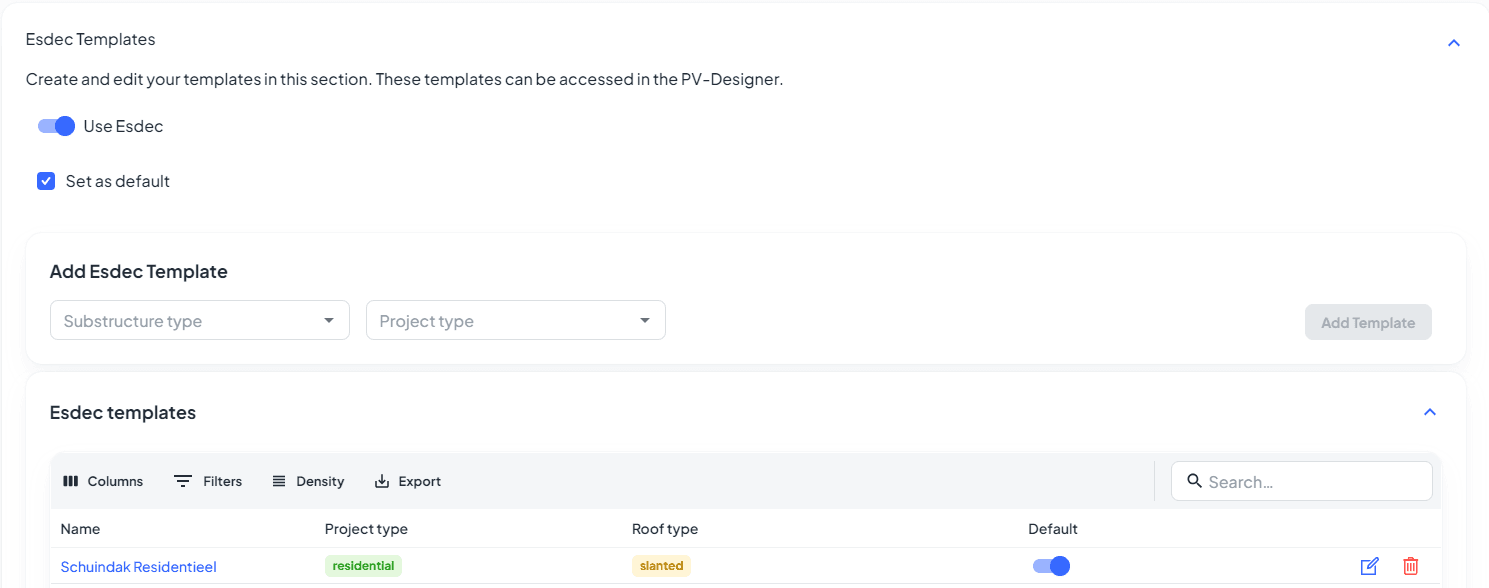Uncheck the Set as default checkbox

tap(46, 181)
